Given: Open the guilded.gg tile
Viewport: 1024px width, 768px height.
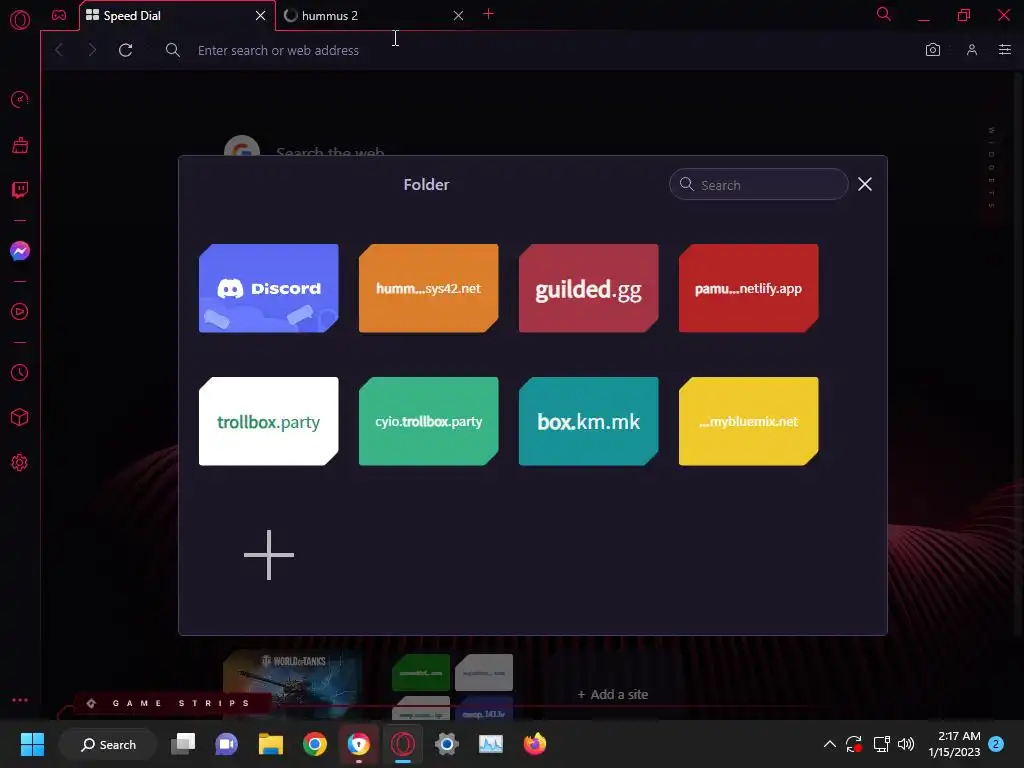Looking at the screenshot, I should tap(588, 288).
